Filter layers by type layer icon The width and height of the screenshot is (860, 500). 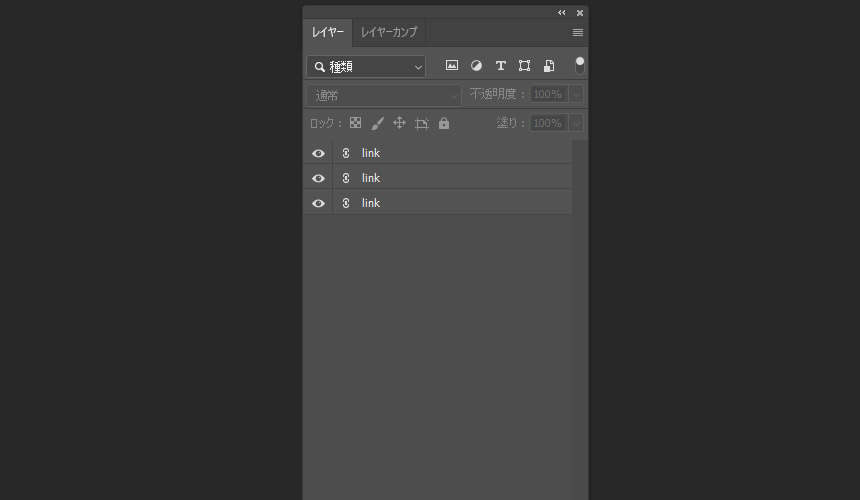[500, 66]
